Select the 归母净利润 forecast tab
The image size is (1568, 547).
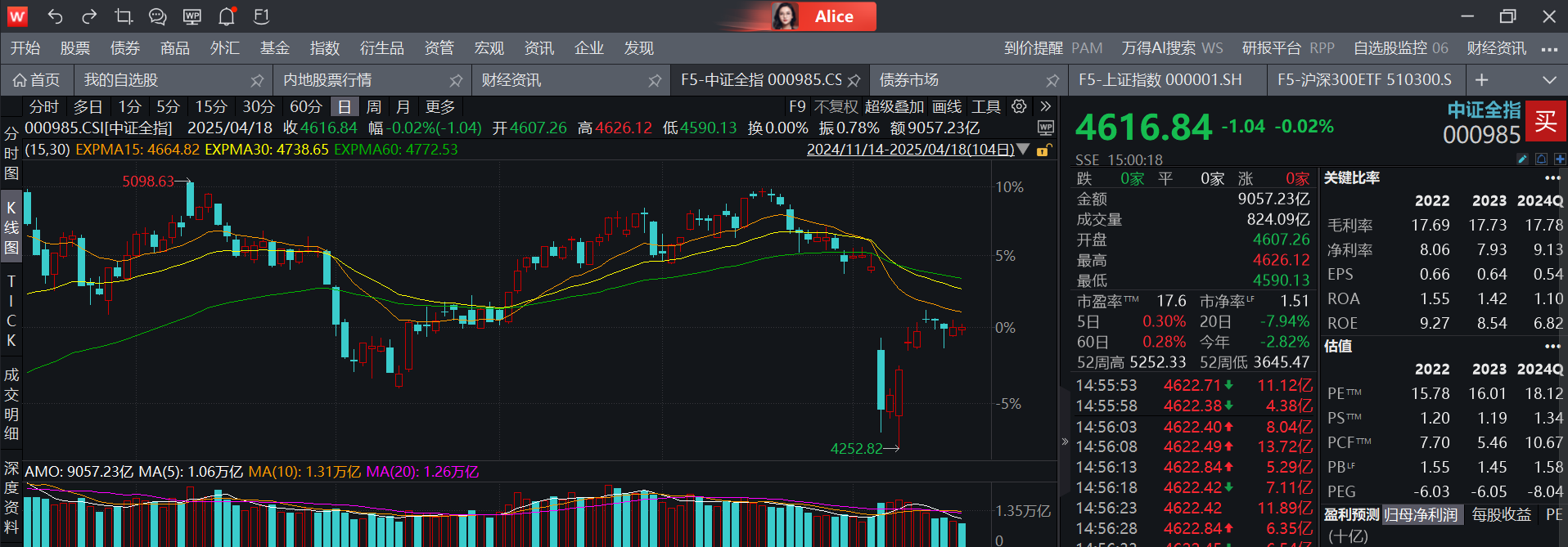[x=1421, y=514]
